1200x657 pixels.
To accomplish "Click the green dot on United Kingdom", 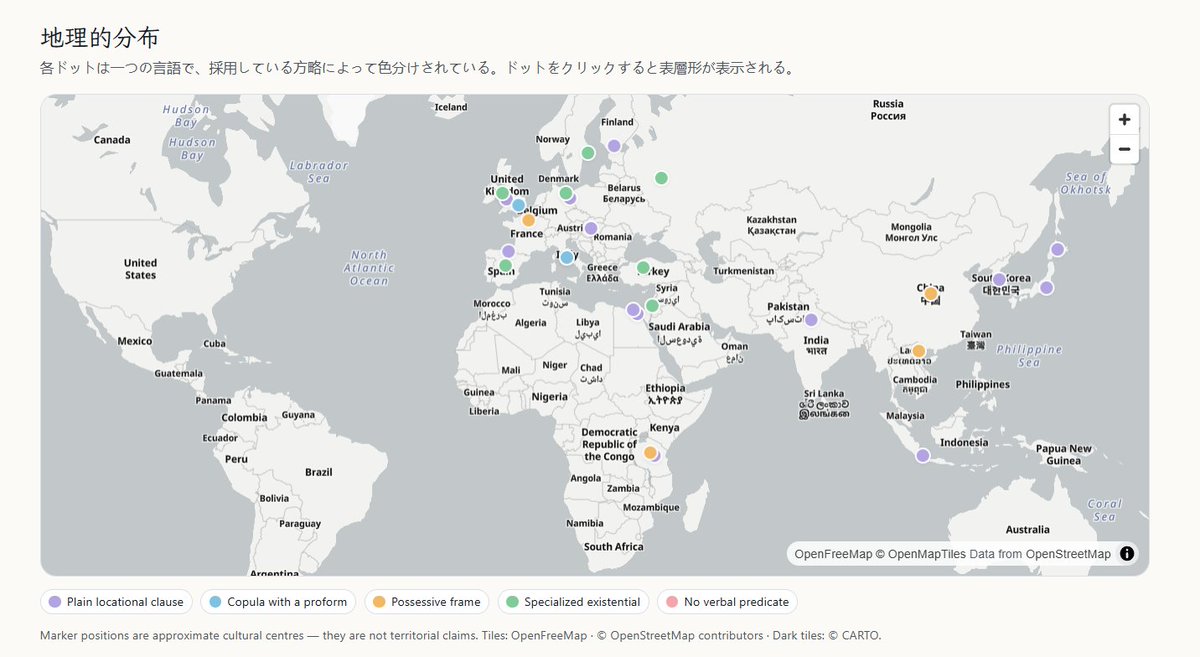I will pos(502,194).
